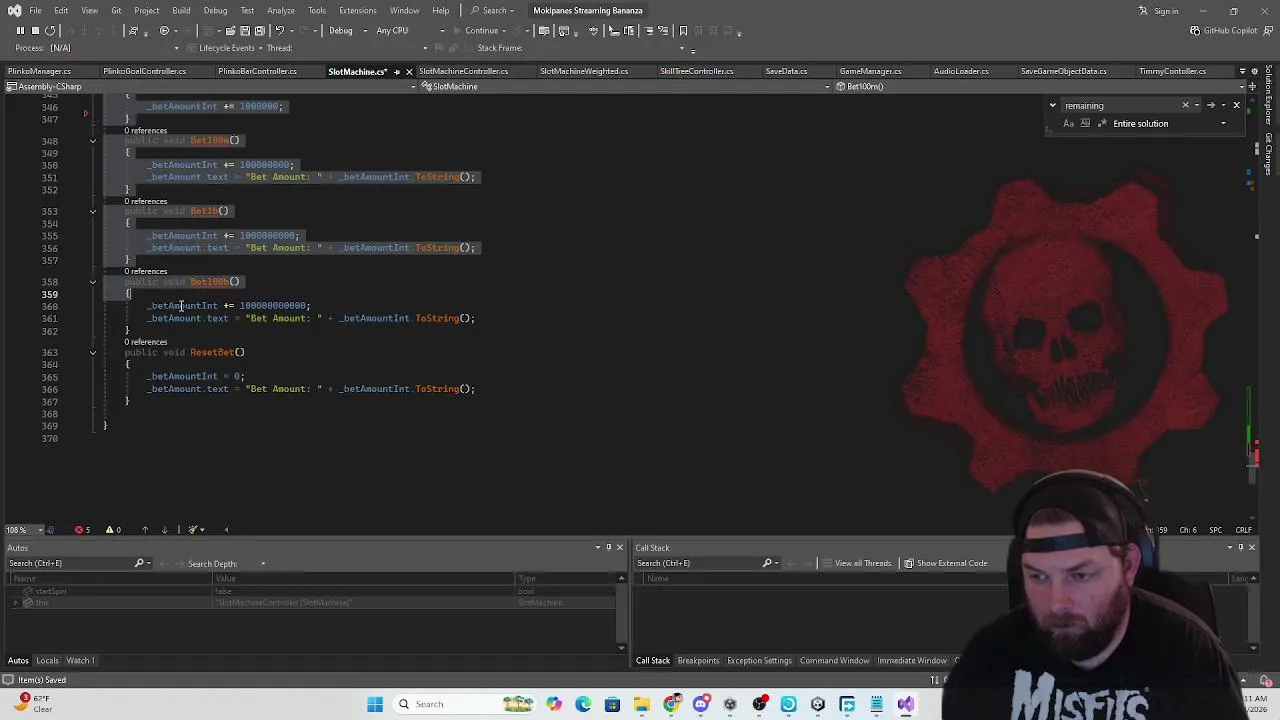1280x720 pixels.
Task: Switch to the Watch 1 tab
Action: [80, 661]
